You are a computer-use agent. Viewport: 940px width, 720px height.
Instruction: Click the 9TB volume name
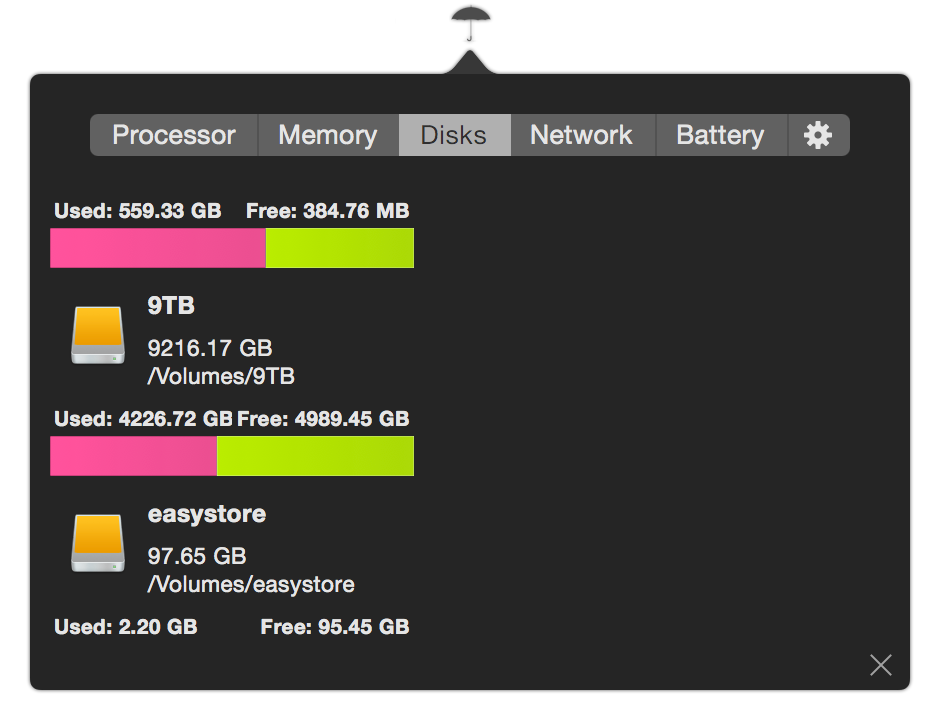pos(171,306)
